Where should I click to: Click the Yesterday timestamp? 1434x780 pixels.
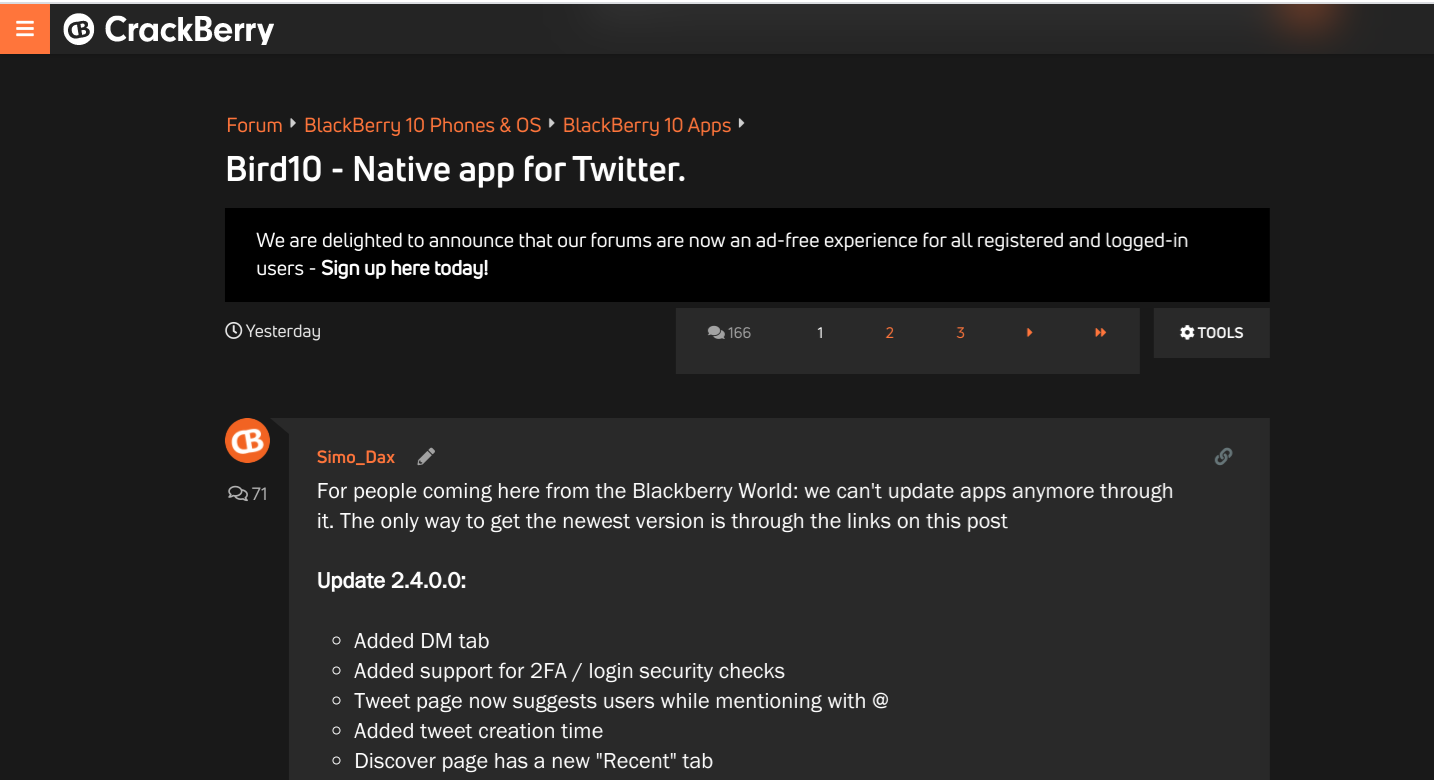click(x=273, y=331)
